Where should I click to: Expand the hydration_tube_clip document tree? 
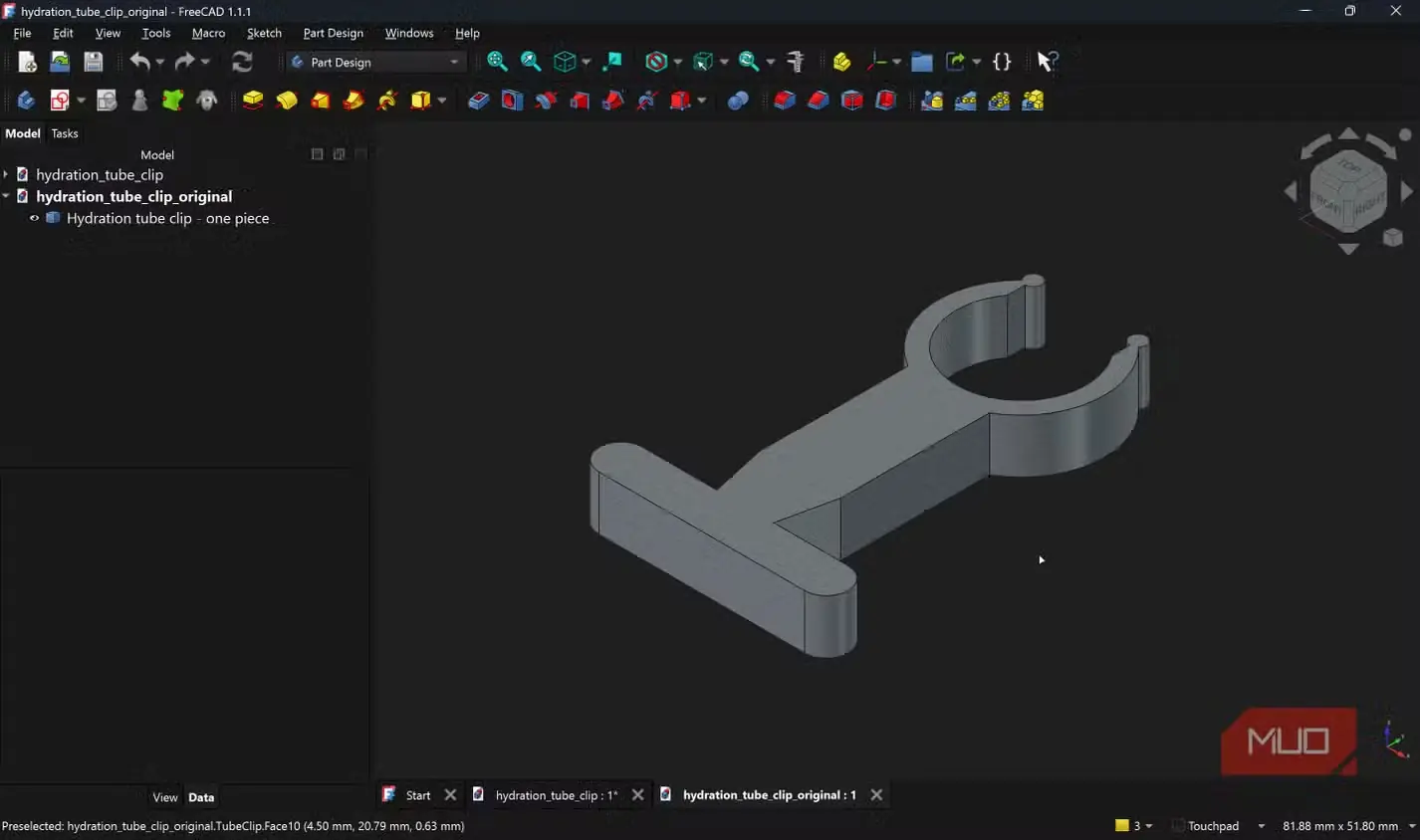point(6,174)
